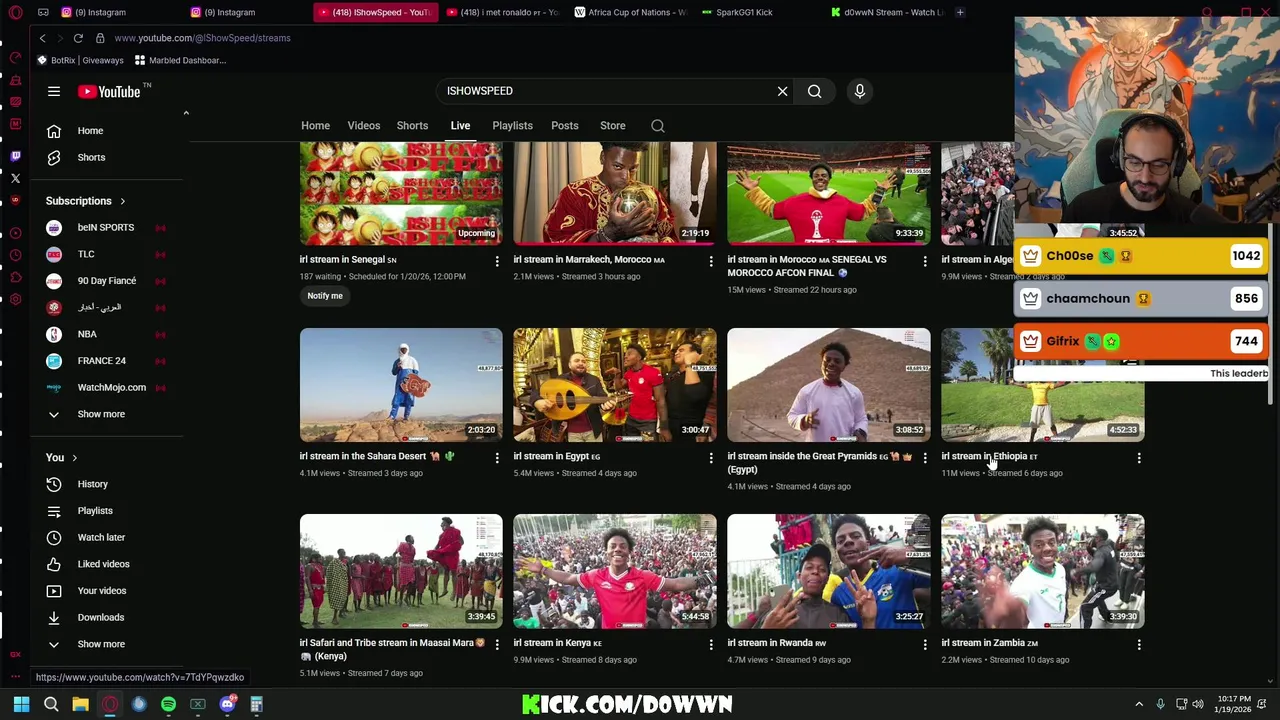This screenshot has height=720, width=1280.
Task: Open the irl stream in Zambia thumbnail
Action: tap(1042, 571)
